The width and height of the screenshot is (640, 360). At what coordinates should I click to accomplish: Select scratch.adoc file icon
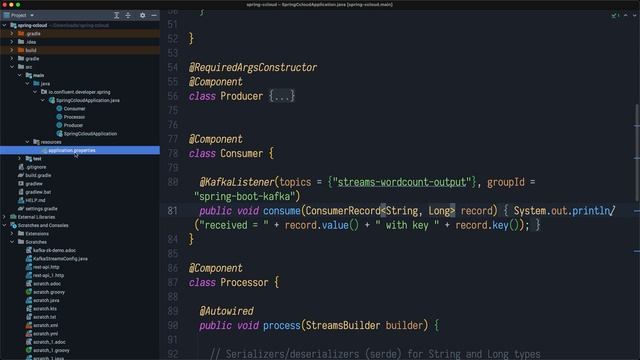29,283
